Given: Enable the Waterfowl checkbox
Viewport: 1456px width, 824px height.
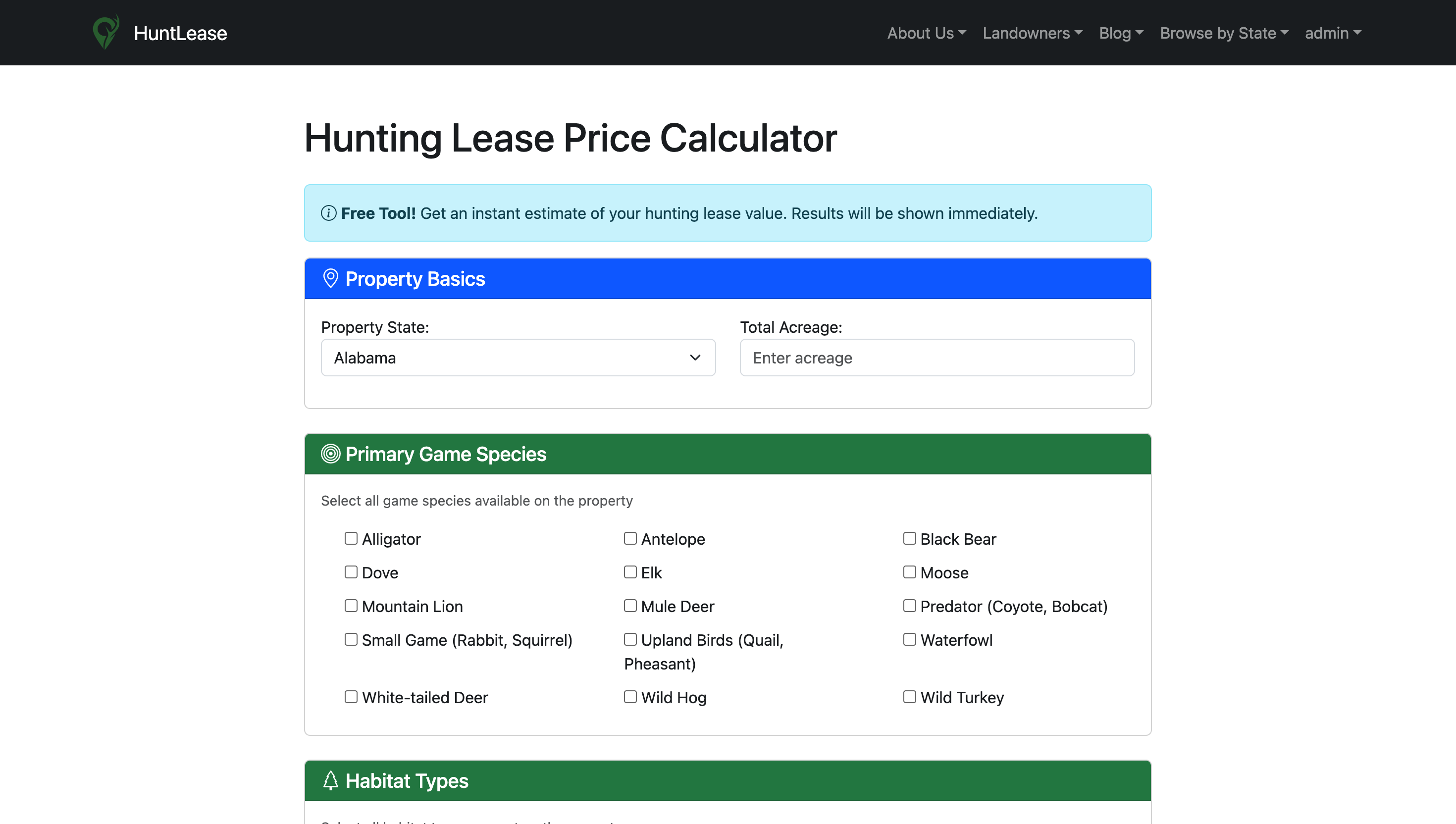Looking at the screenshot, I should (909, 639).
